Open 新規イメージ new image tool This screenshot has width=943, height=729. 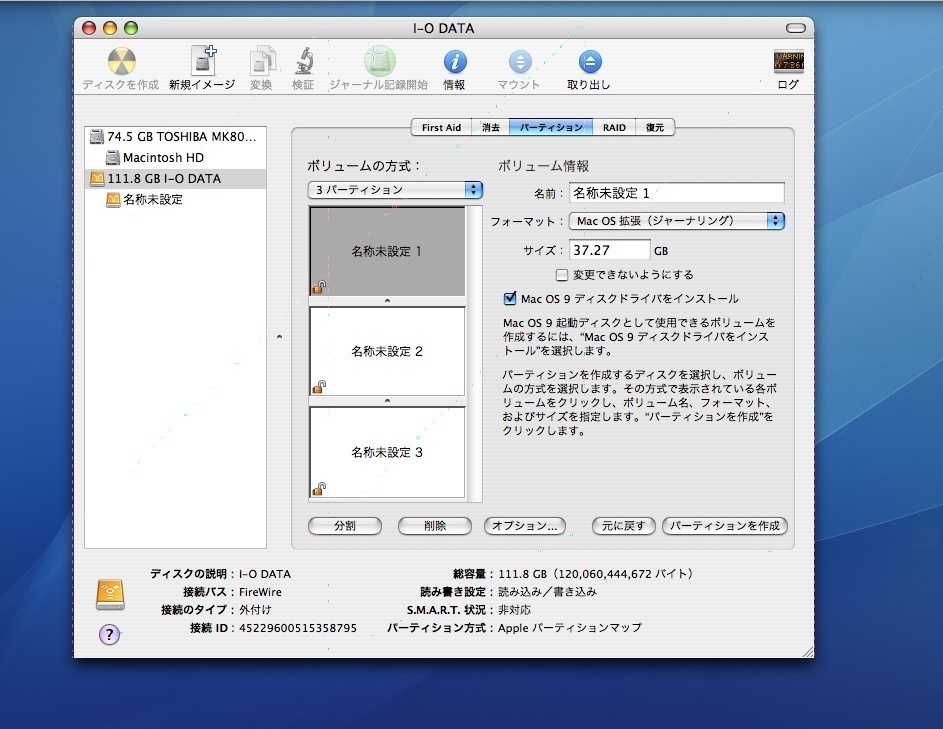203,60
